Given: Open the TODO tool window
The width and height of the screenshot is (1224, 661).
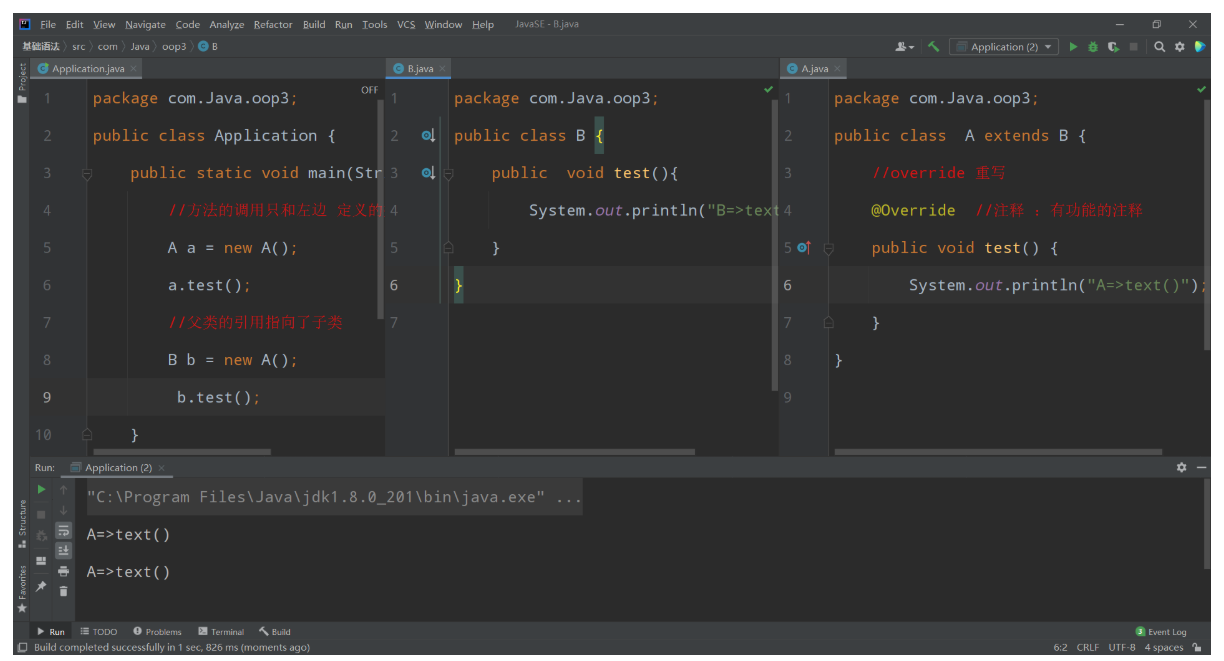Looking at the screenshot, I should pyautogui.click(x=99, y=632).
